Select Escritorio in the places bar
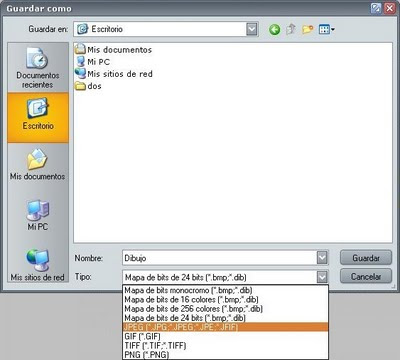Viewport: 400px width, 360px height. pos(38,117)
